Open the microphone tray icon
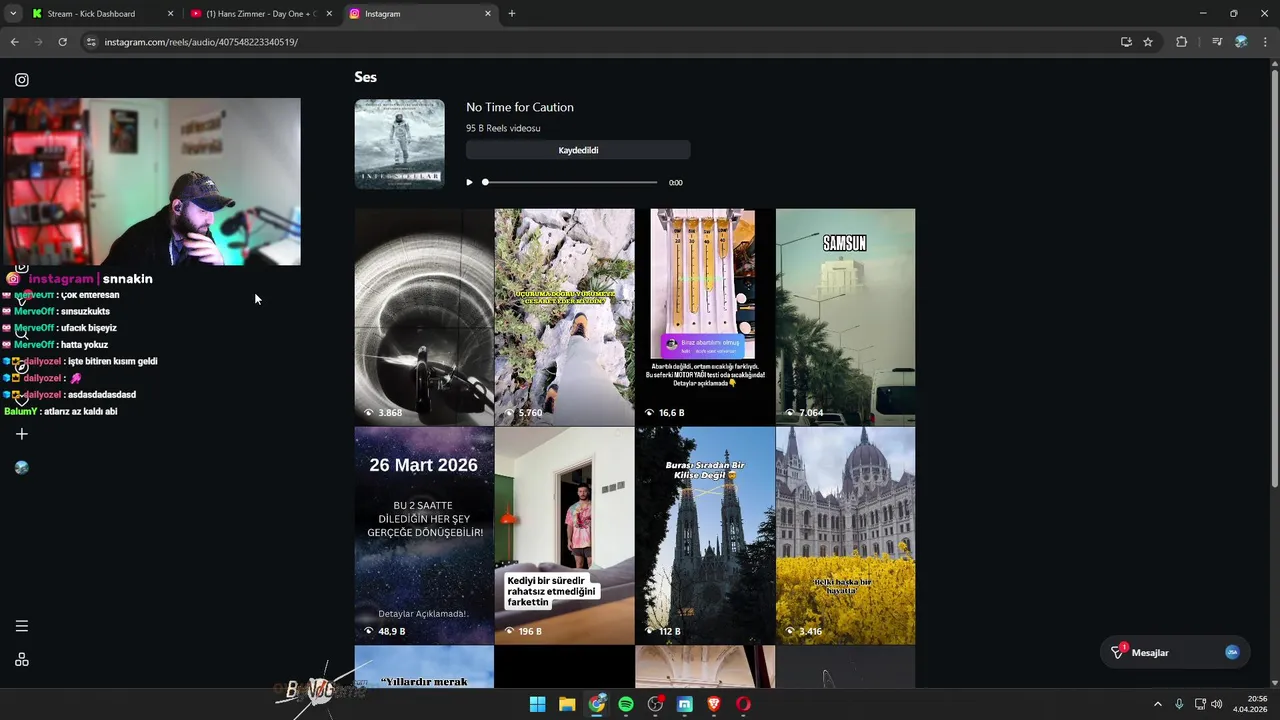 pyautogui.click(x=1180, y=704)
